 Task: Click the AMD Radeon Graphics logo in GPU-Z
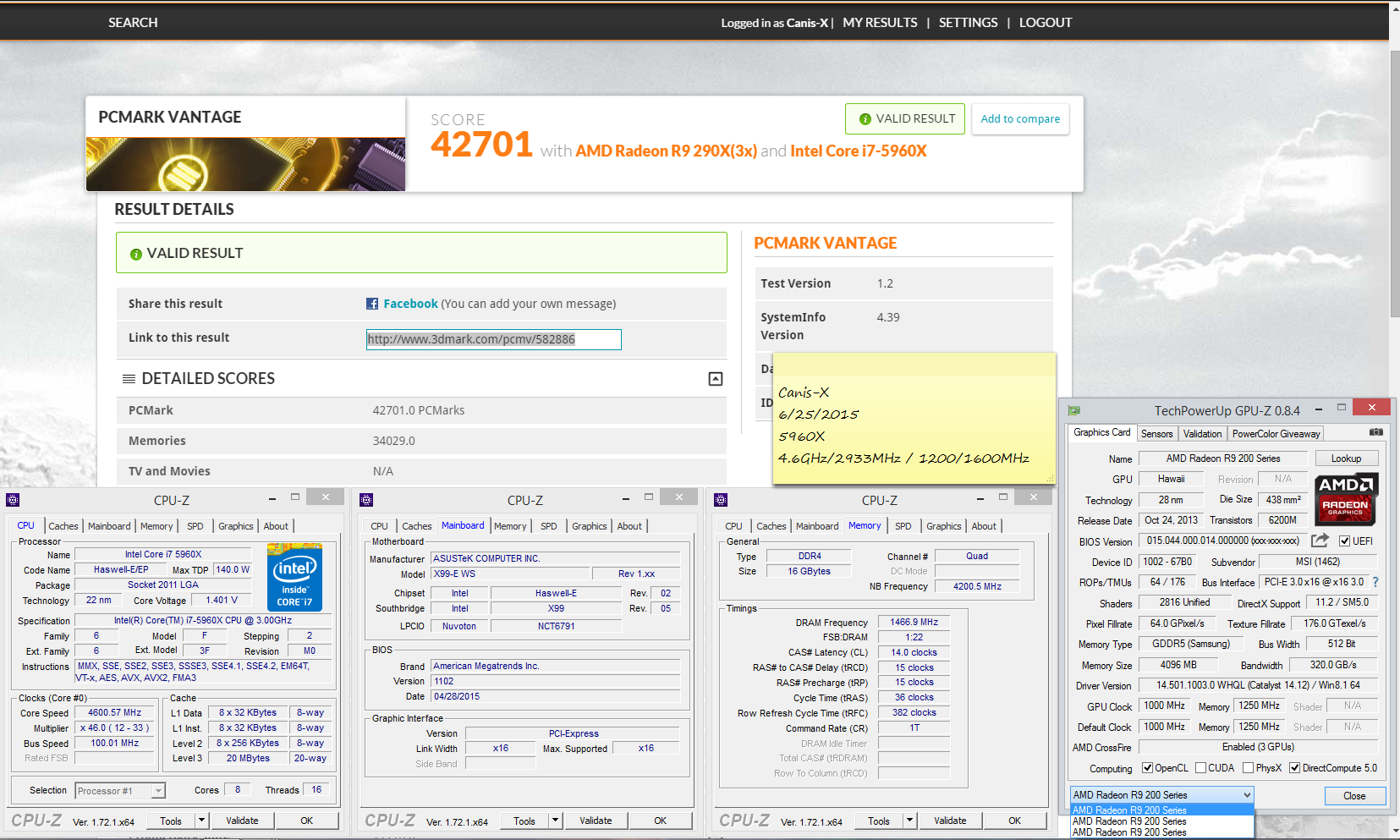point(1346,499)
